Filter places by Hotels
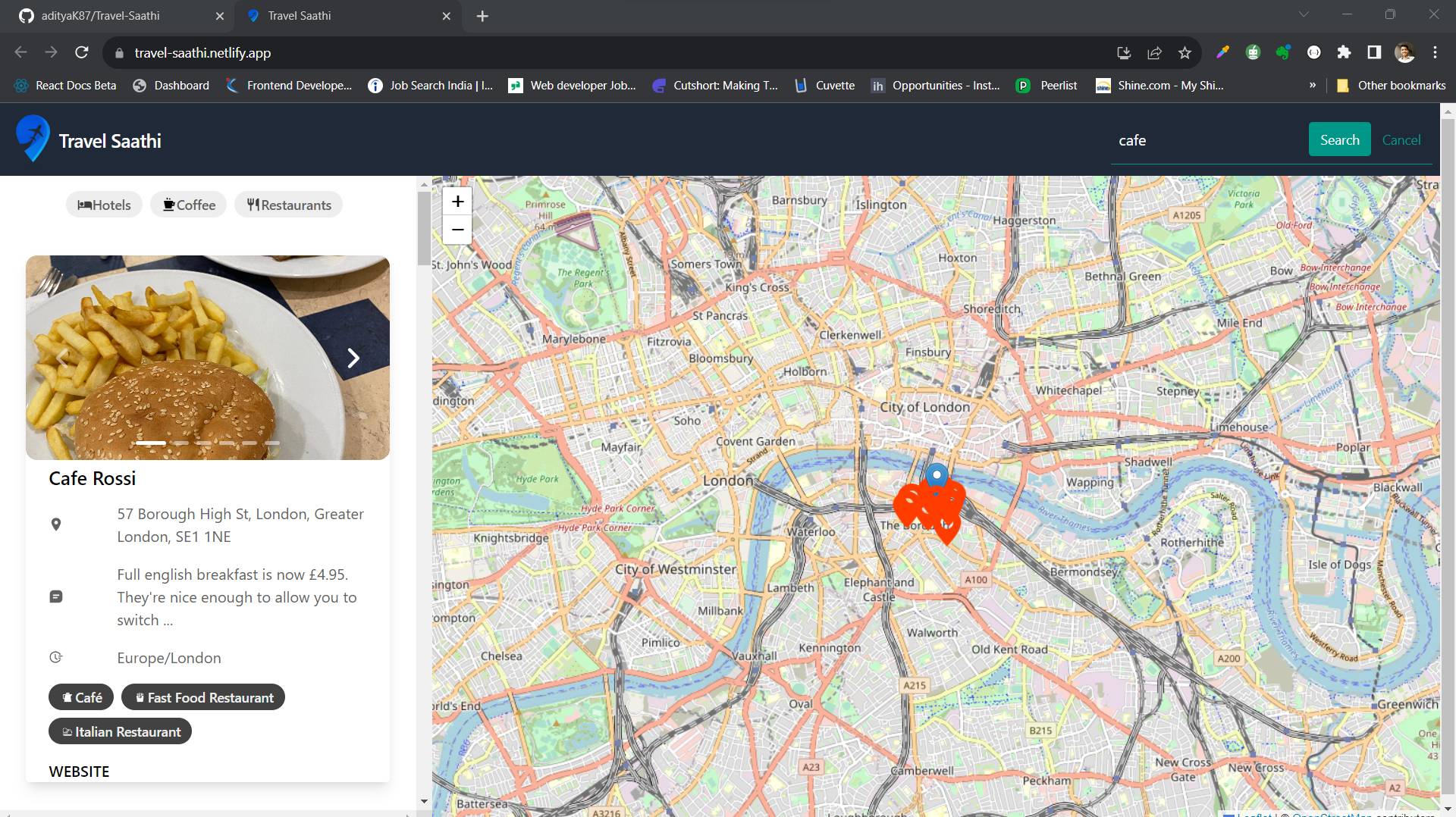This screenshot has height=817, width=1456. click(104, 205)
